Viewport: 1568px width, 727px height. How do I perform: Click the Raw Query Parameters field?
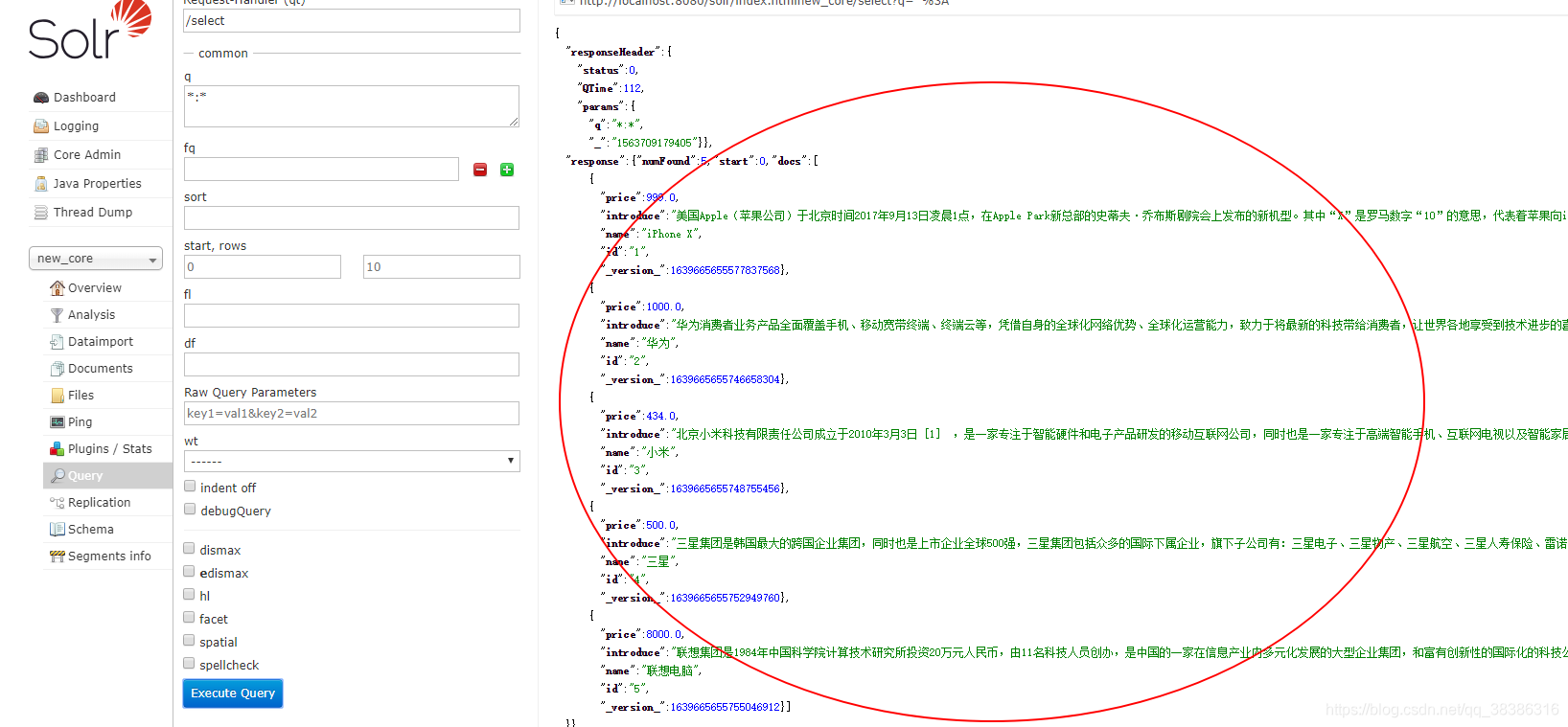point(352,414)
